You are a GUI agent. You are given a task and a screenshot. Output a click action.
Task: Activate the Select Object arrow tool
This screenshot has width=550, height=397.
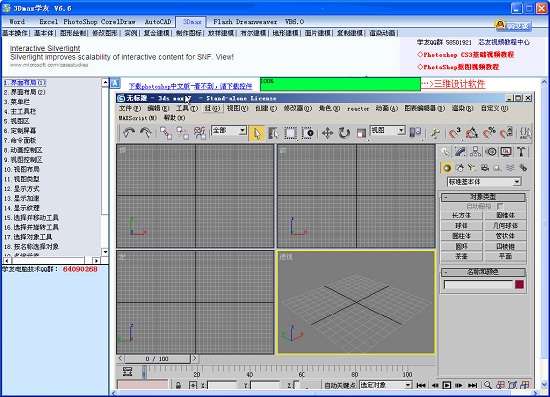(x=257, y=133)
